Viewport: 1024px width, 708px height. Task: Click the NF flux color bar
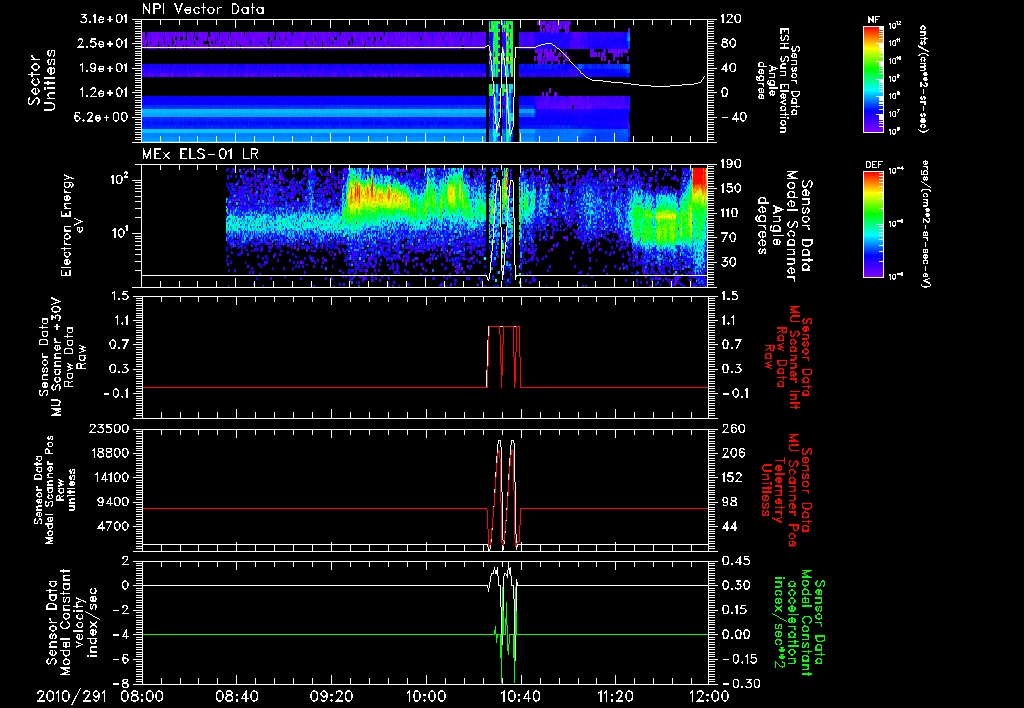click(874, 78)
